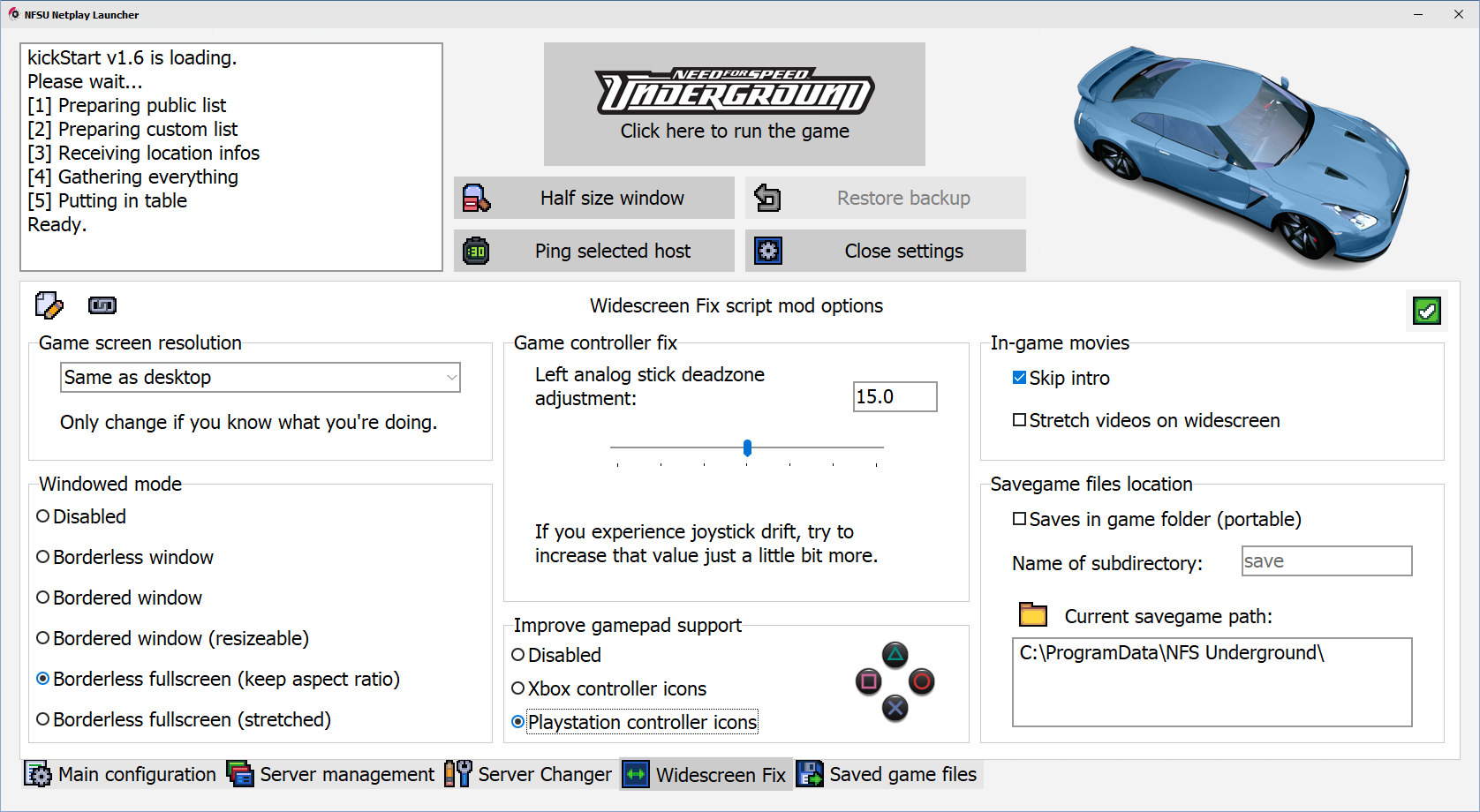
Task: Click the current savegame path box
Action: [x=1212, y=682]
